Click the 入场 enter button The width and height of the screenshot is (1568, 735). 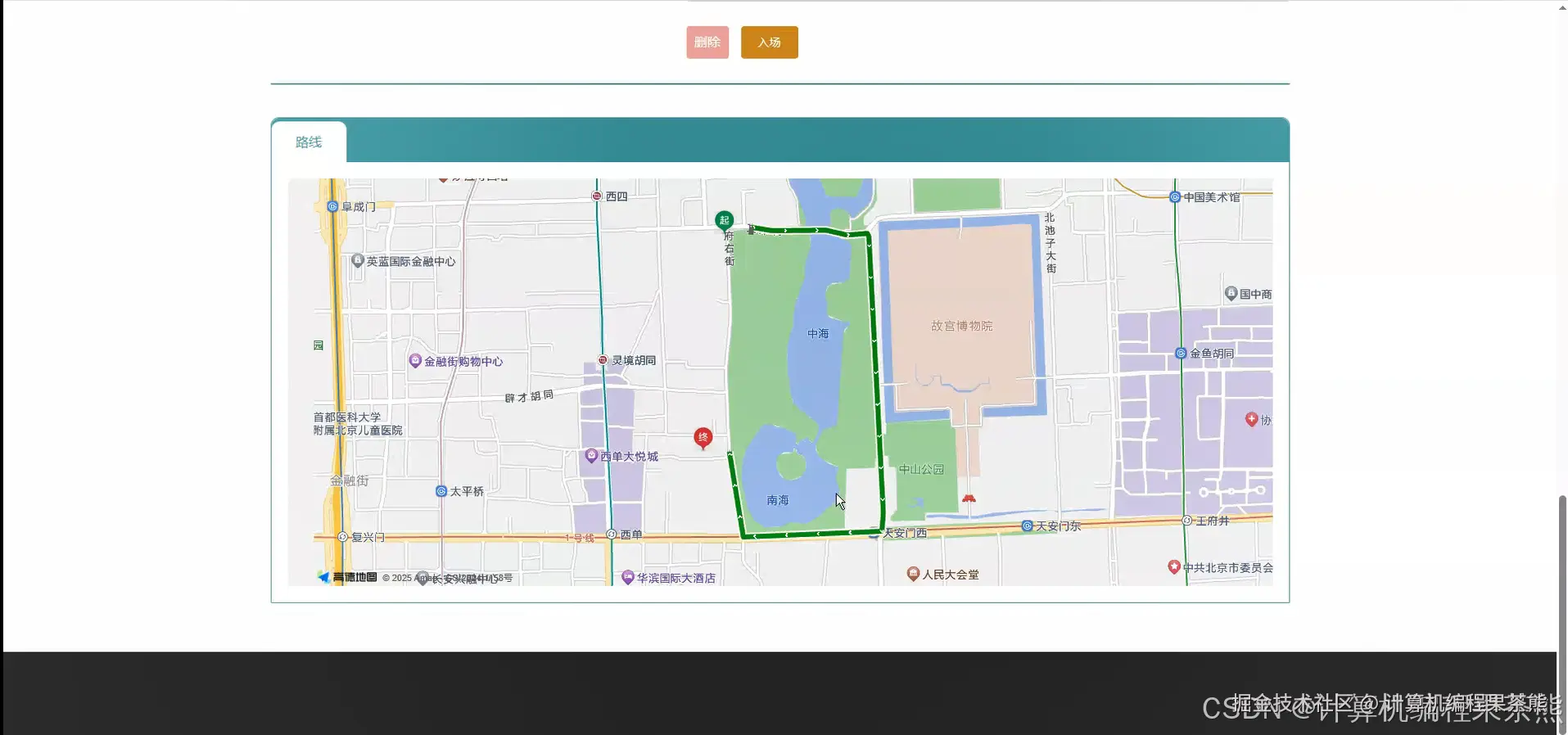pyautogui.click(x=769, y=43)
